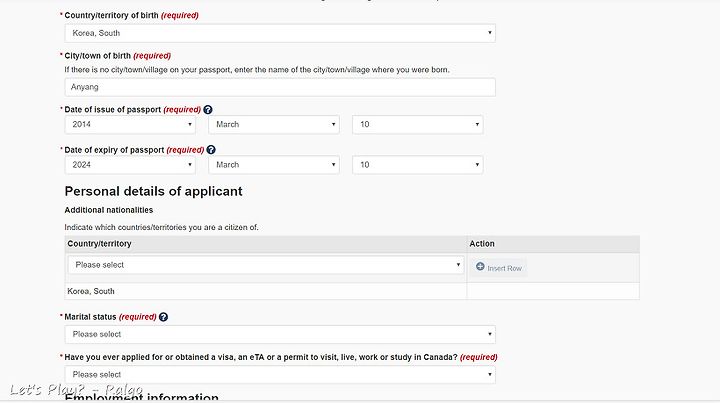Open help icon beside Marital status
Image resolution: width=720 pixels, height=403 pixels.
coord(163,317)
